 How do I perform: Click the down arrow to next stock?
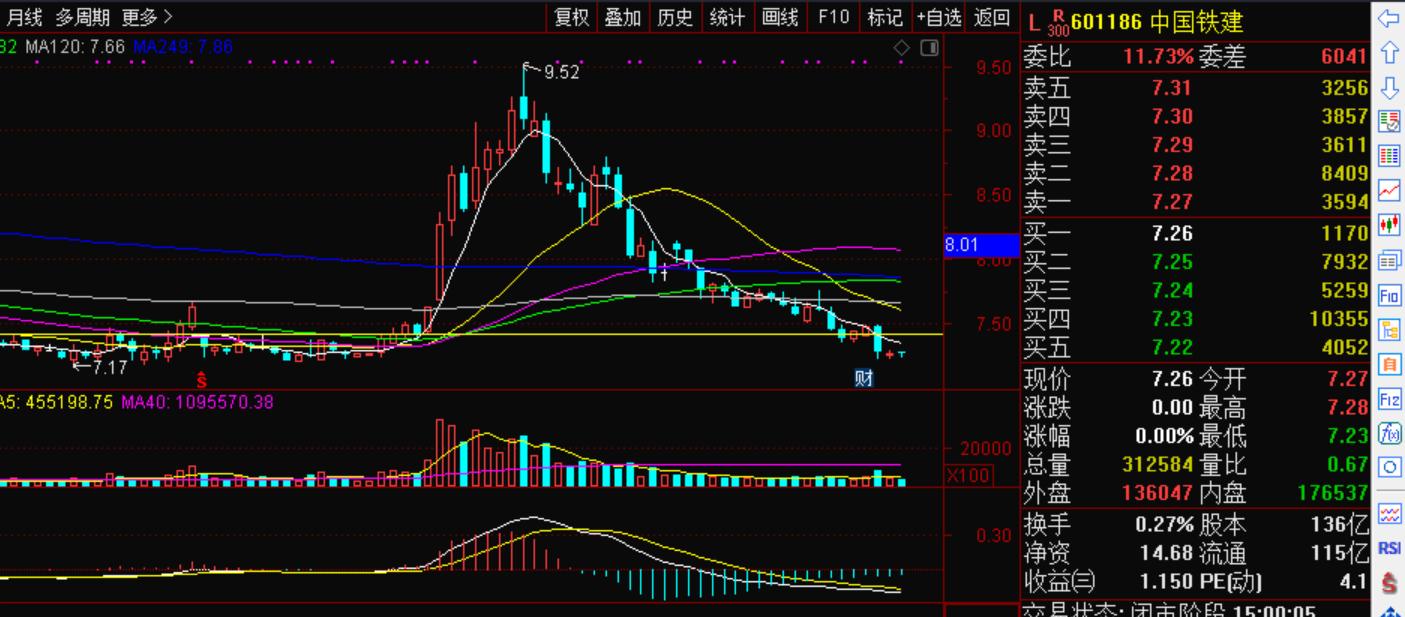(x=1389, y=87)
